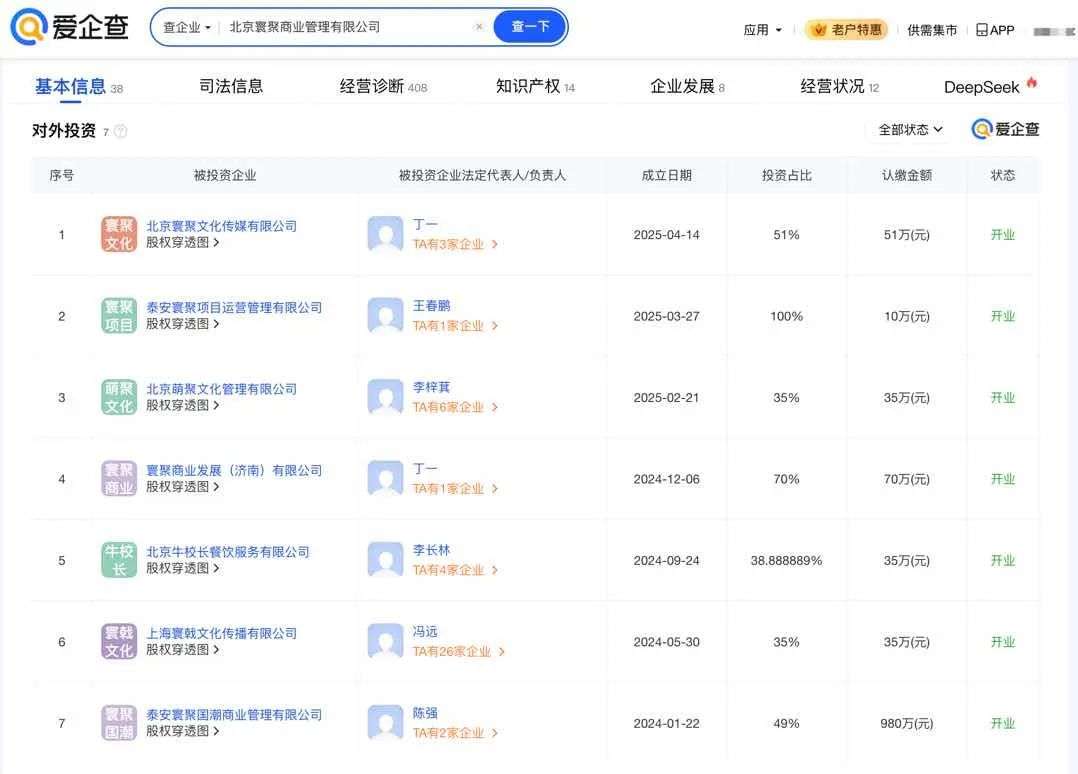Clear search text with the X icon
The height and width of the screenshot is (774, 1078).
tap(479, 27)
